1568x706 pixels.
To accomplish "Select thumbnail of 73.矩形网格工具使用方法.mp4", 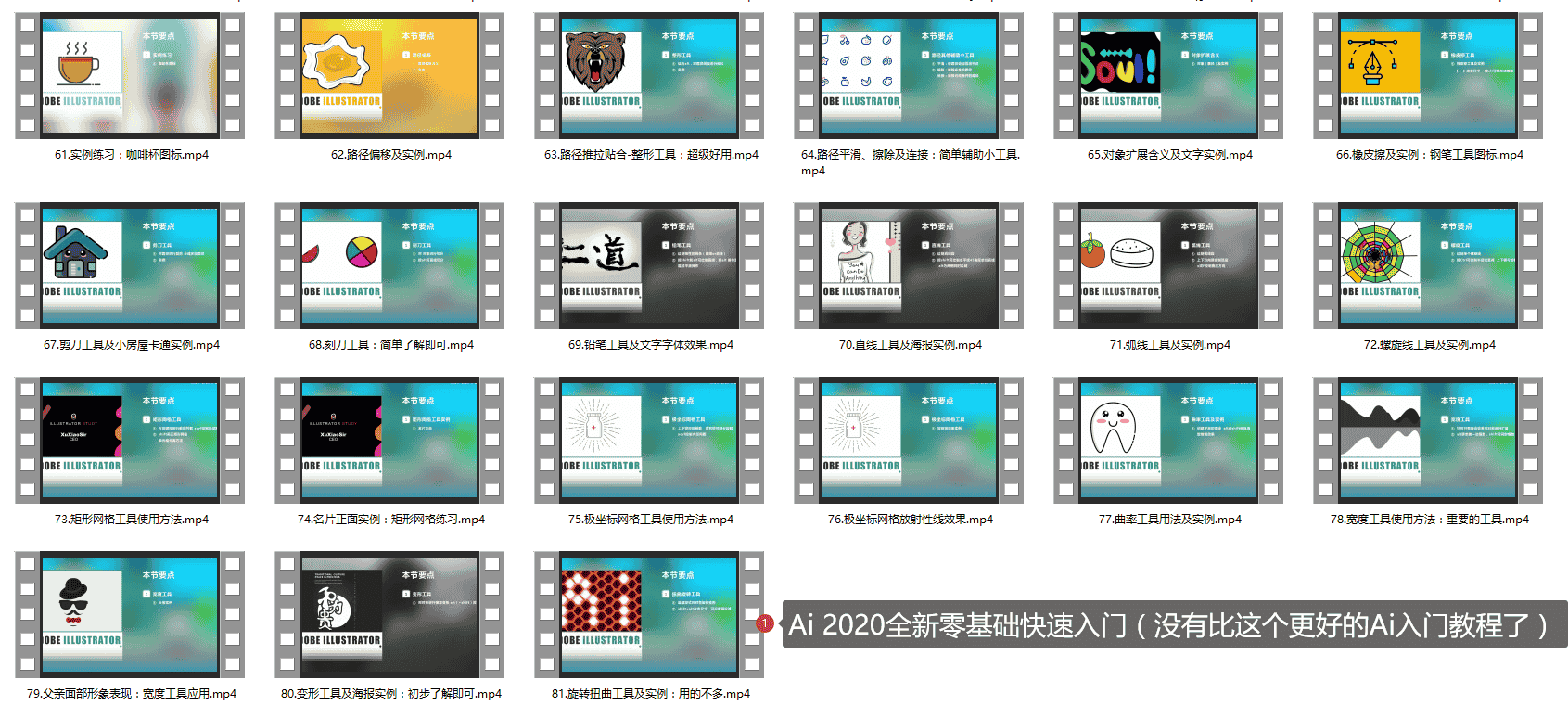I will [x=130, y=440].
